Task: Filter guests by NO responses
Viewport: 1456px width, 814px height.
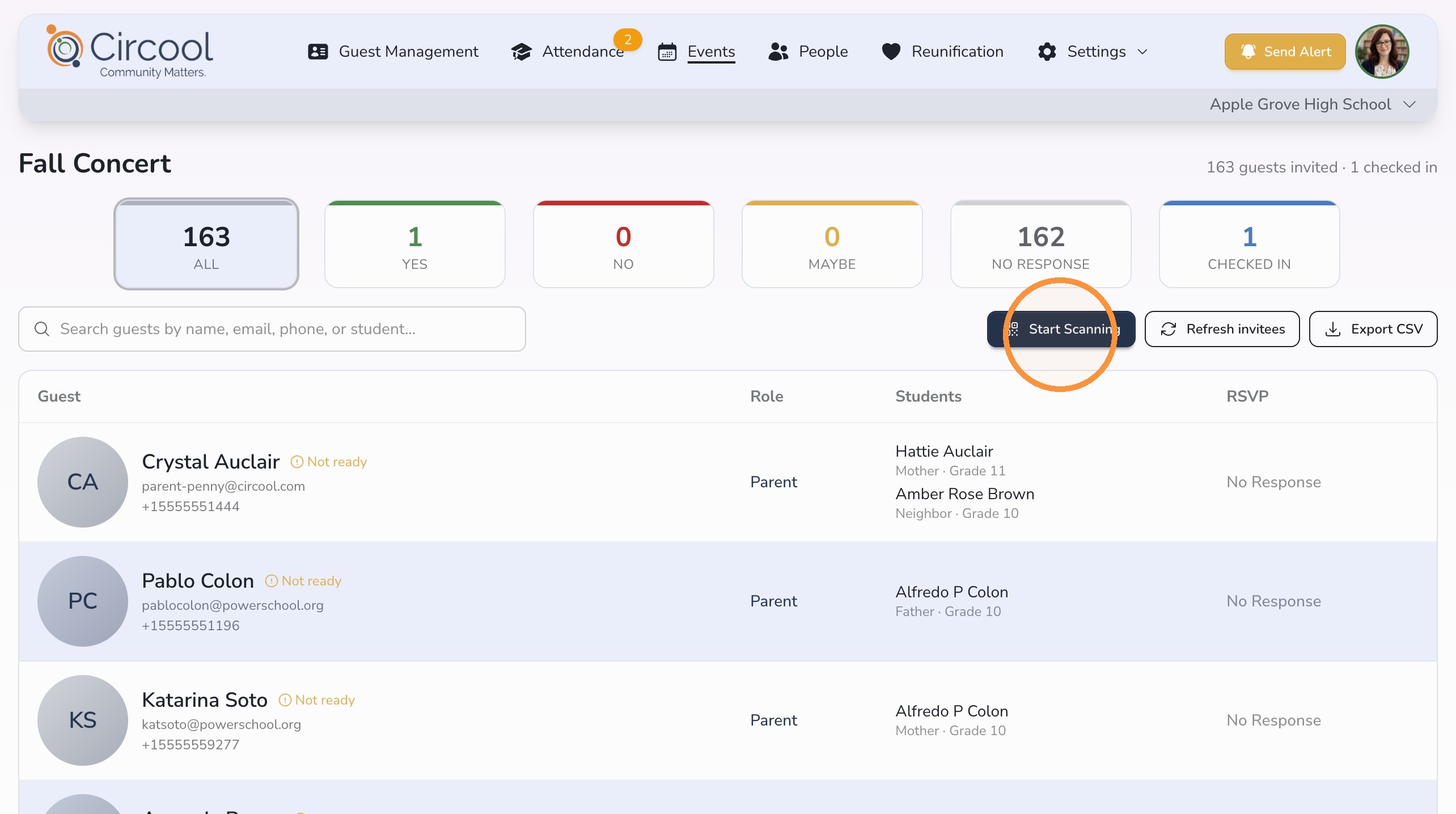Action: coord(624,244)
